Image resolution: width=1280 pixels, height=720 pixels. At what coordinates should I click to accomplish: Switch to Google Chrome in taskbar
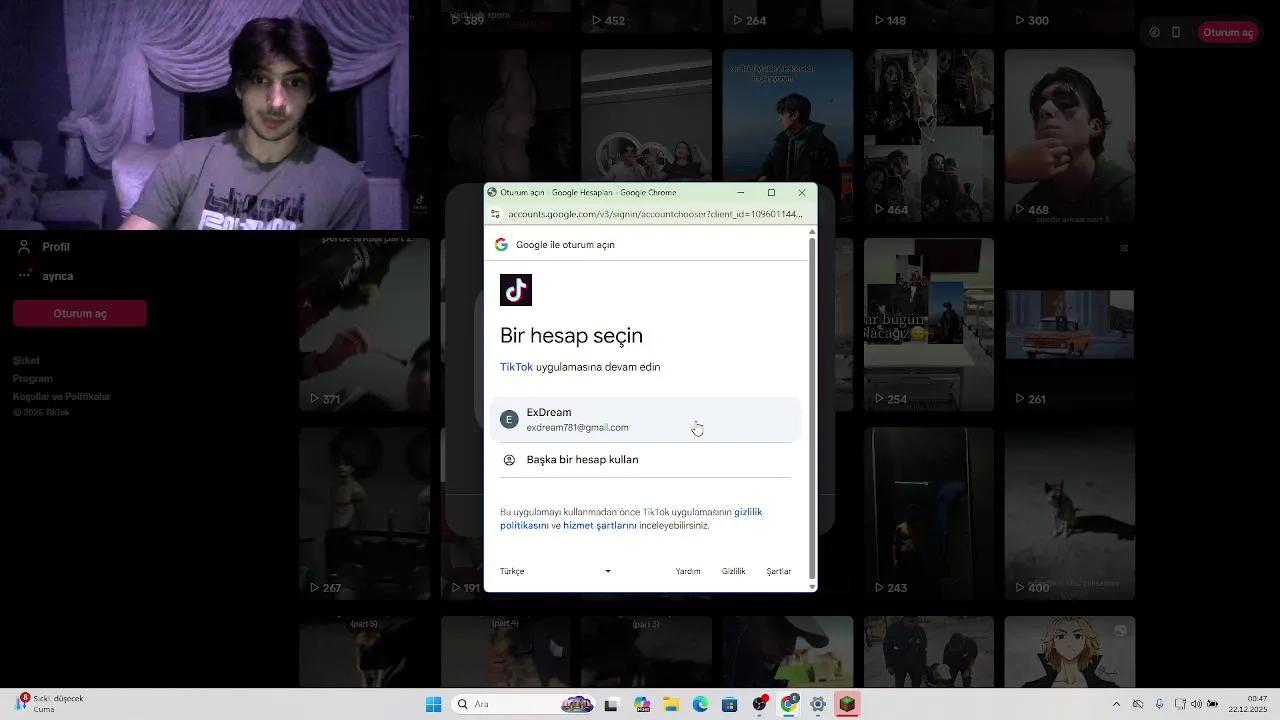click(789, 704)
